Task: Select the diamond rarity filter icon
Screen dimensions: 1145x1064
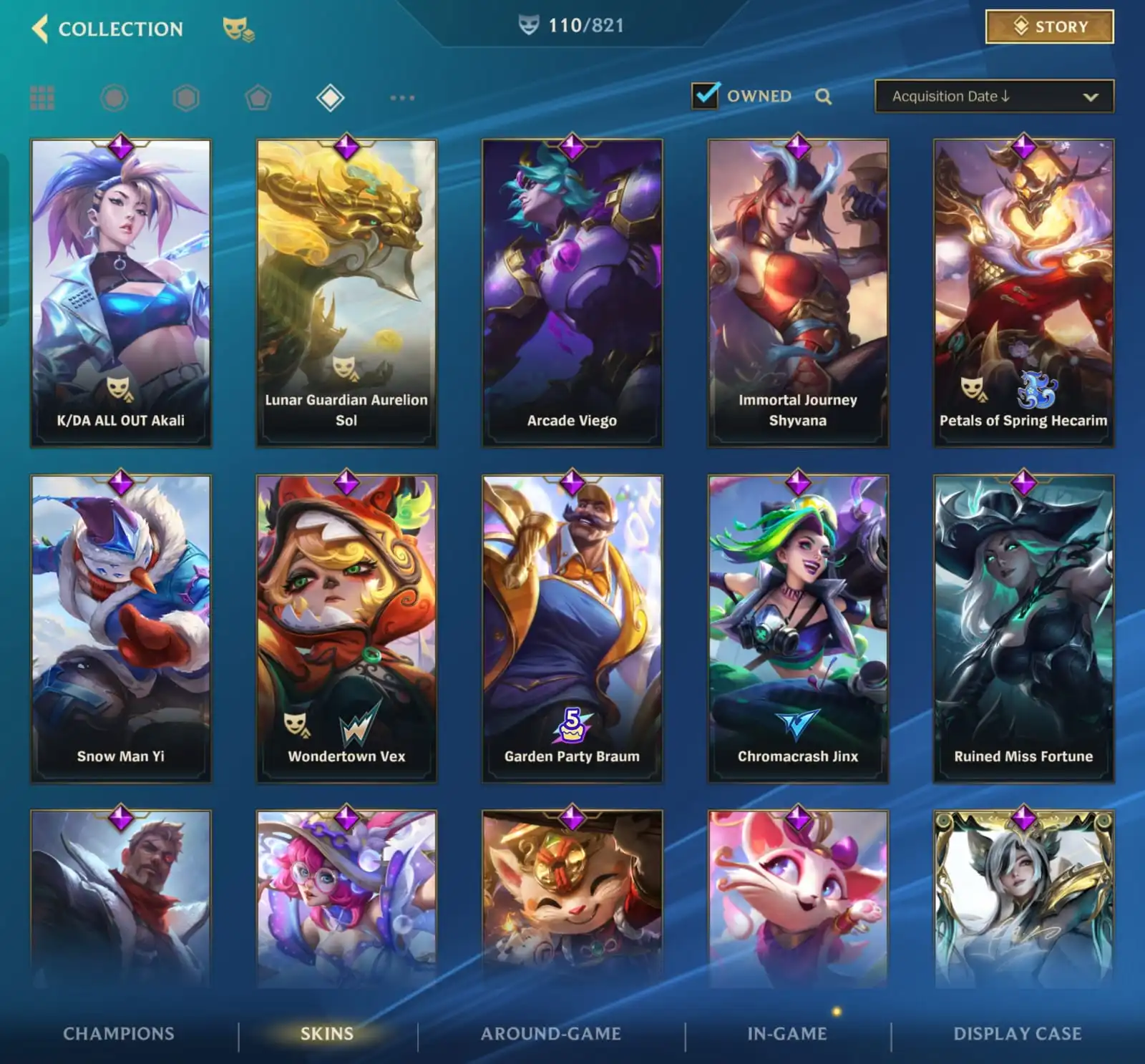Action: (330, 97)
